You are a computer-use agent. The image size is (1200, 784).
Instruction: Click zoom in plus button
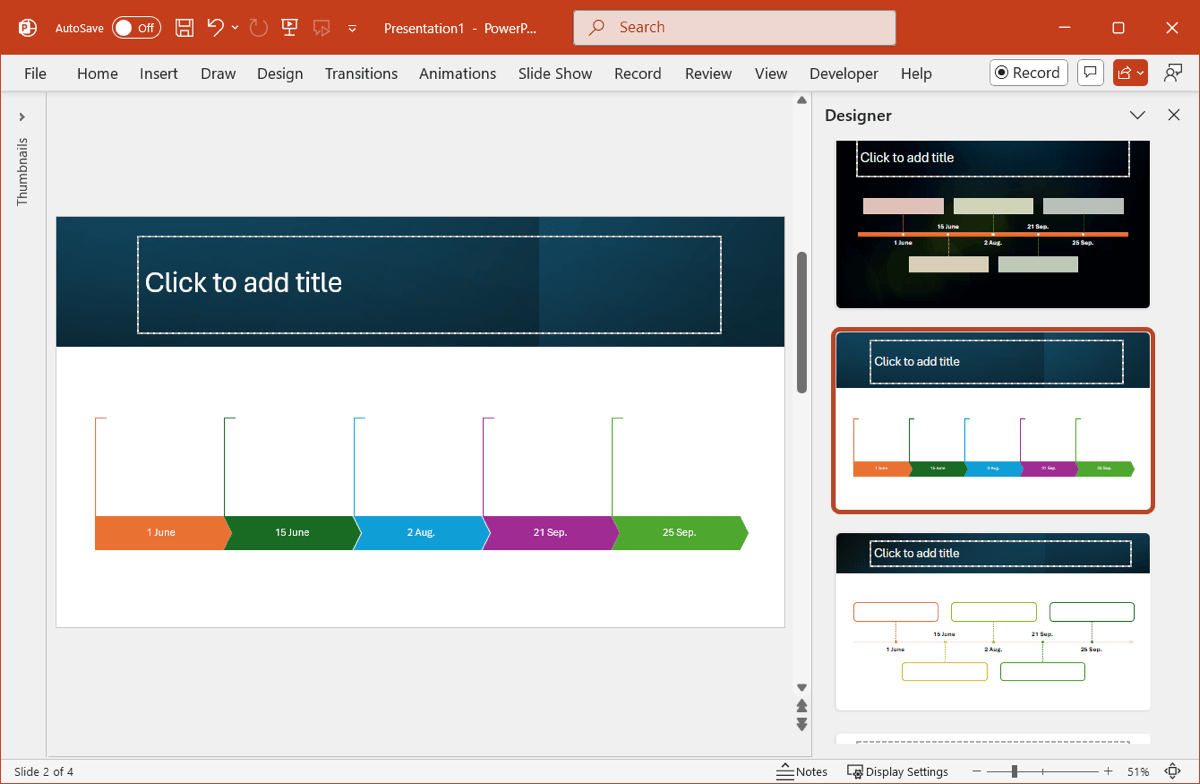point(1108,771)
